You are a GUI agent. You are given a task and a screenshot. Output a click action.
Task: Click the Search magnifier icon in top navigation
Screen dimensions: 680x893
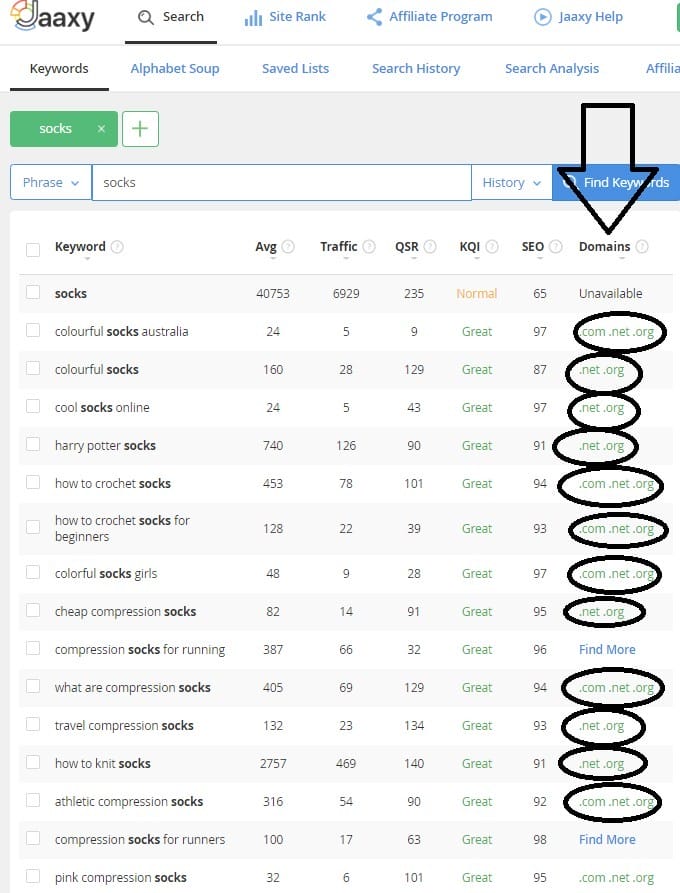(146, 17)
